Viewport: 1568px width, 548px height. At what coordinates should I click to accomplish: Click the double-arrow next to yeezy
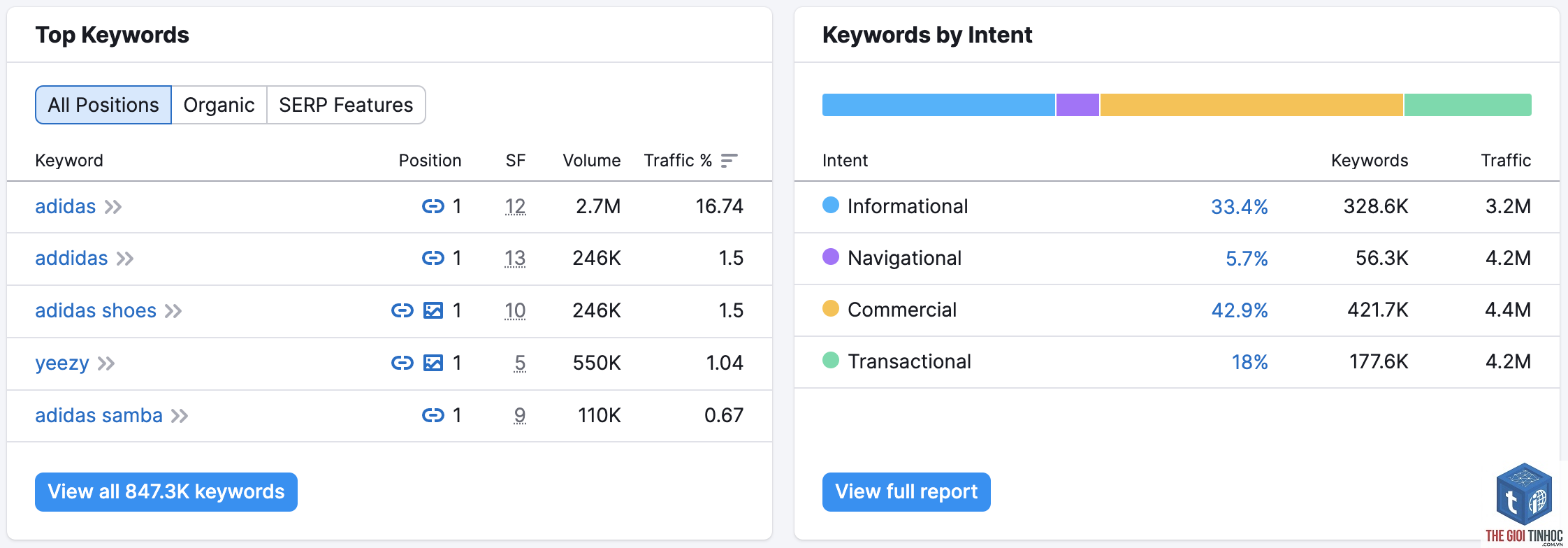coord(106,363)
